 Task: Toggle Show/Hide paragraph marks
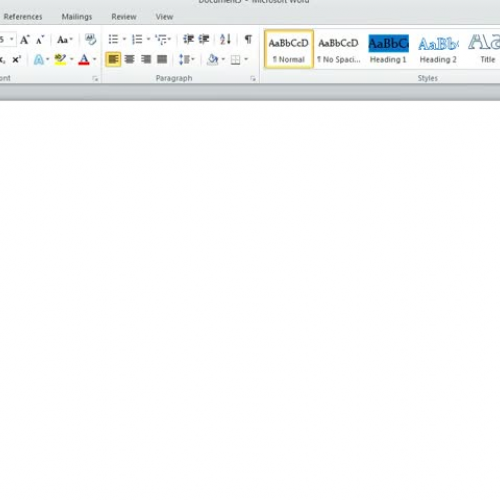[x=248, y=39]
